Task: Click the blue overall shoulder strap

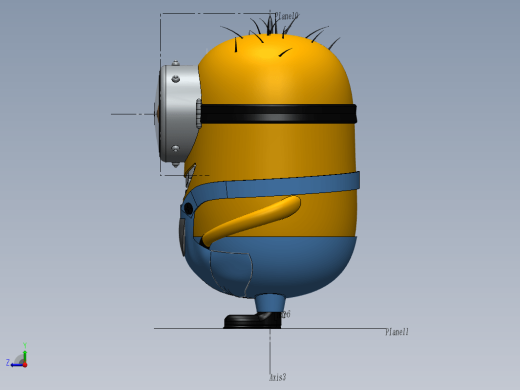Action: 277,189
